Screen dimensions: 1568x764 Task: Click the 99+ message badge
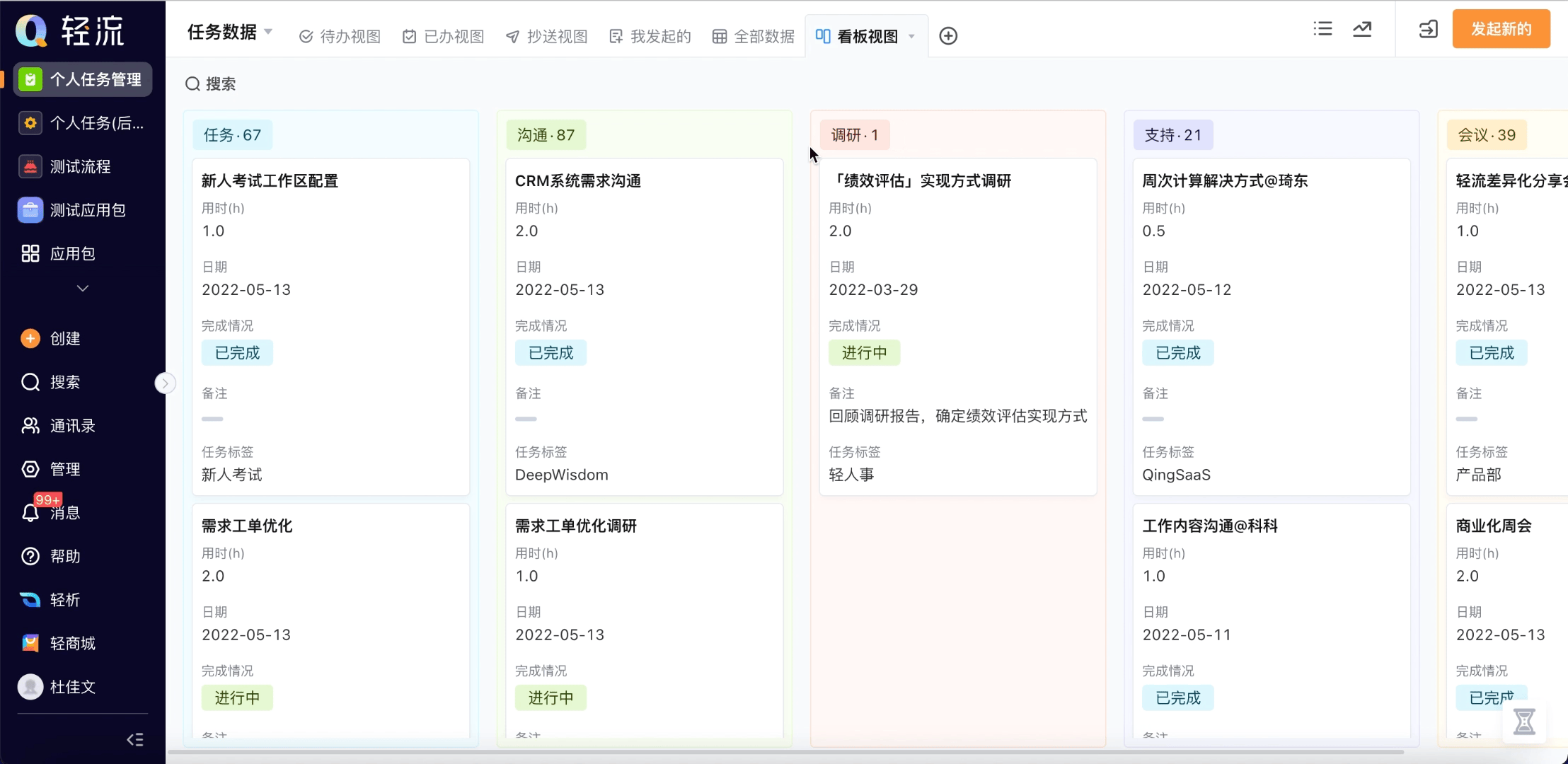point(47,500)
